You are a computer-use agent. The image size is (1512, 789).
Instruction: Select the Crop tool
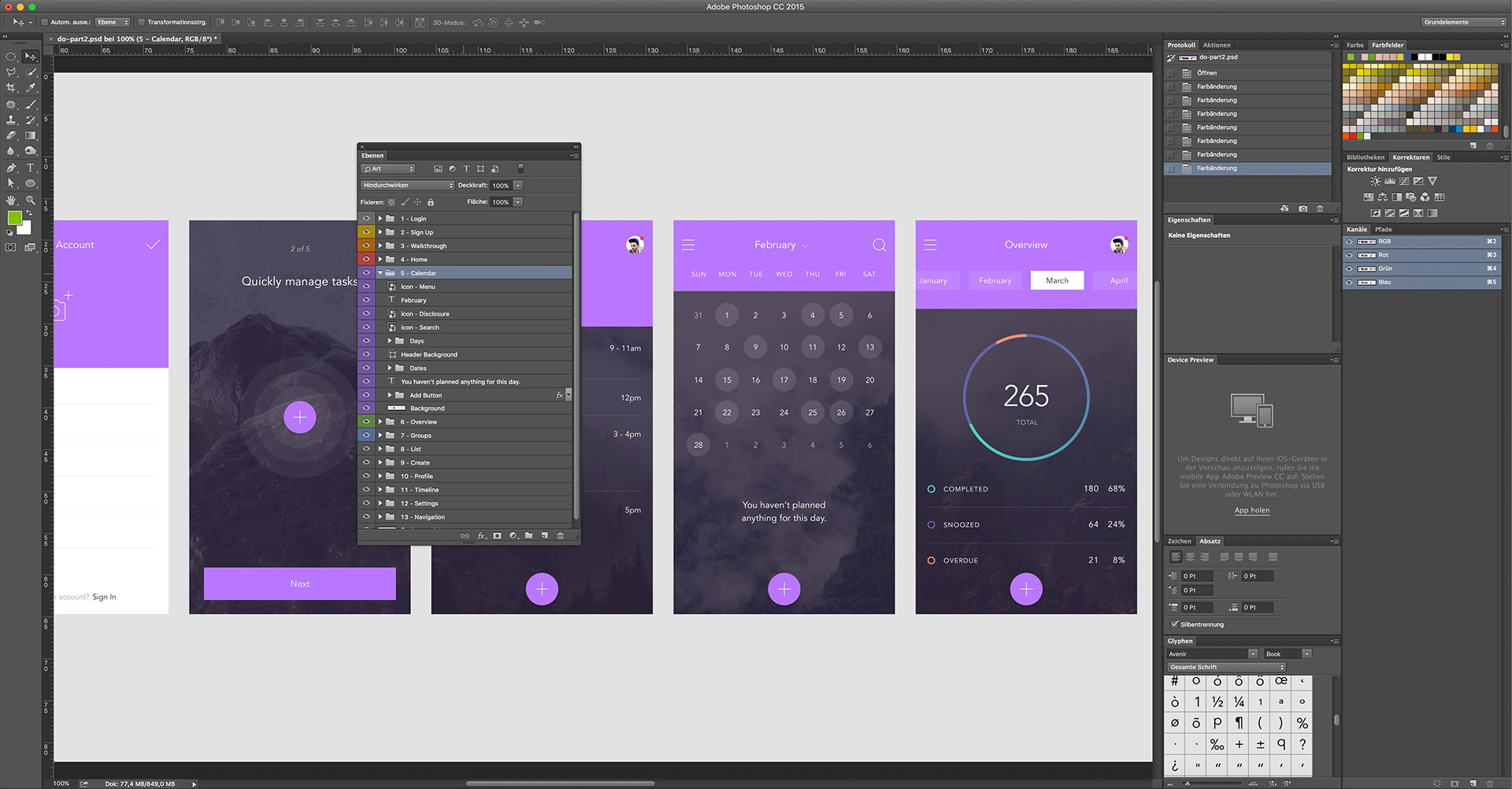[11, 87]
